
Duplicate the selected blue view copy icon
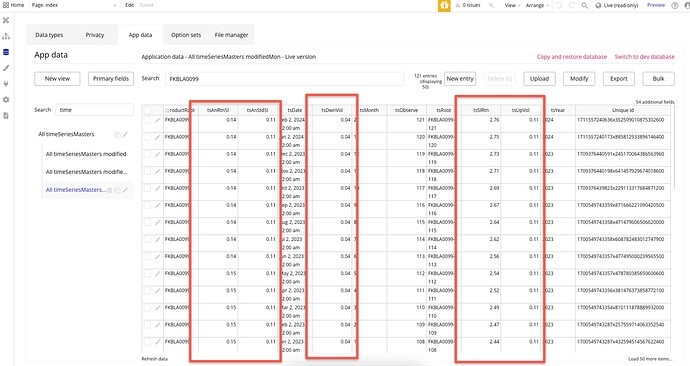pos(117,190)
